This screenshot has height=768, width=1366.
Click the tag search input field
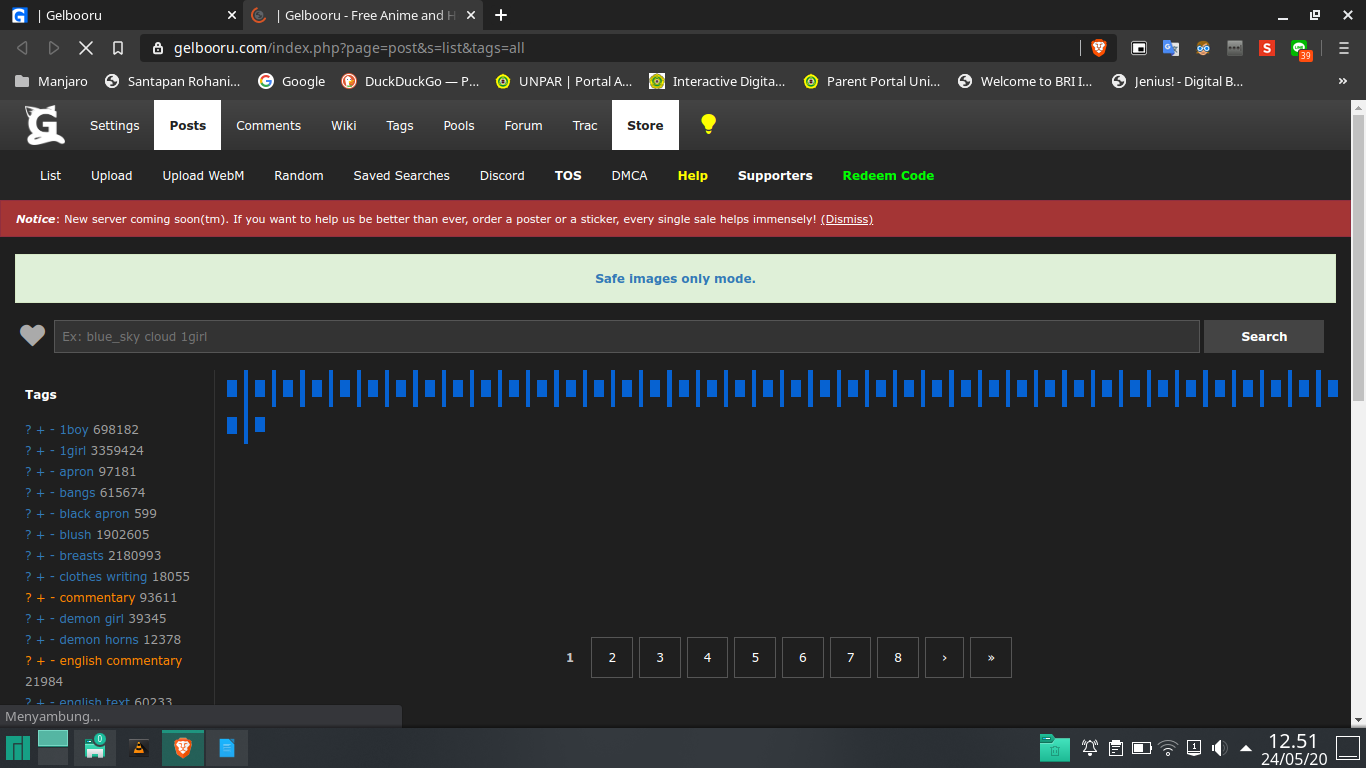coord(627,336)
